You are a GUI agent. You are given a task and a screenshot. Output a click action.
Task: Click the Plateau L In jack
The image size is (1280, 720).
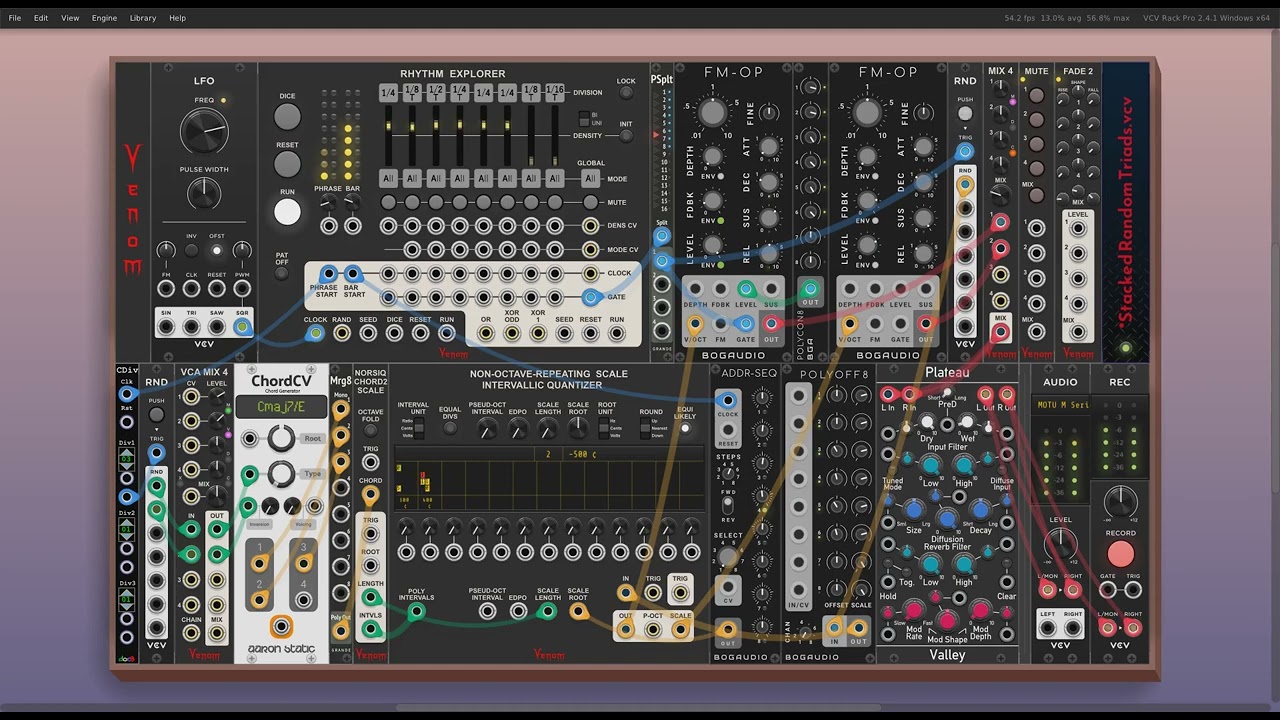coord(887,395)
